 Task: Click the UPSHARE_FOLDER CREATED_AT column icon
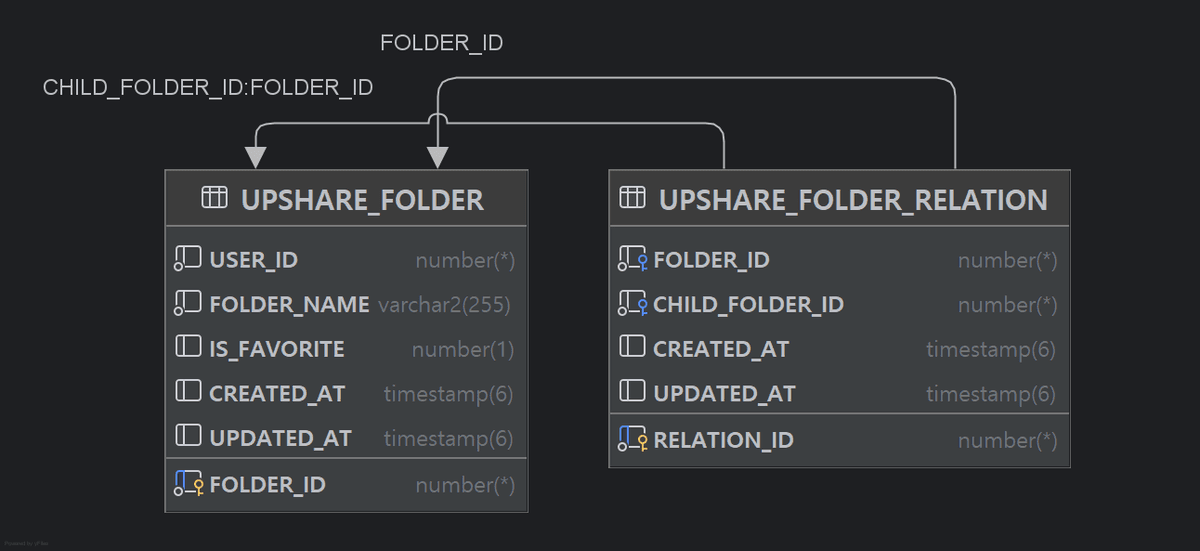pos(188,392)
